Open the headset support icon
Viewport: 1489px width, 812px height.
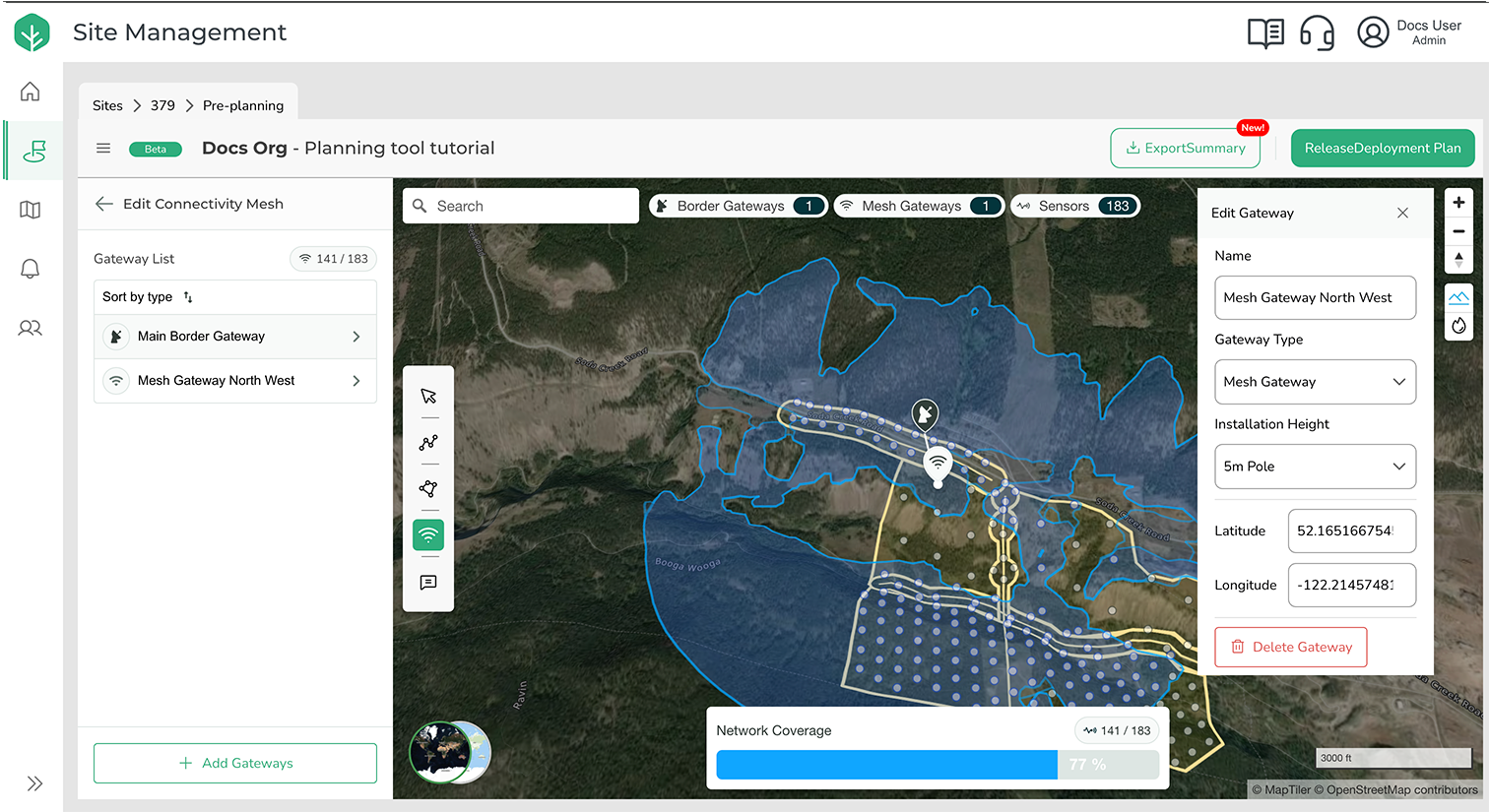pyautogui.click(x=1317, y=32)
